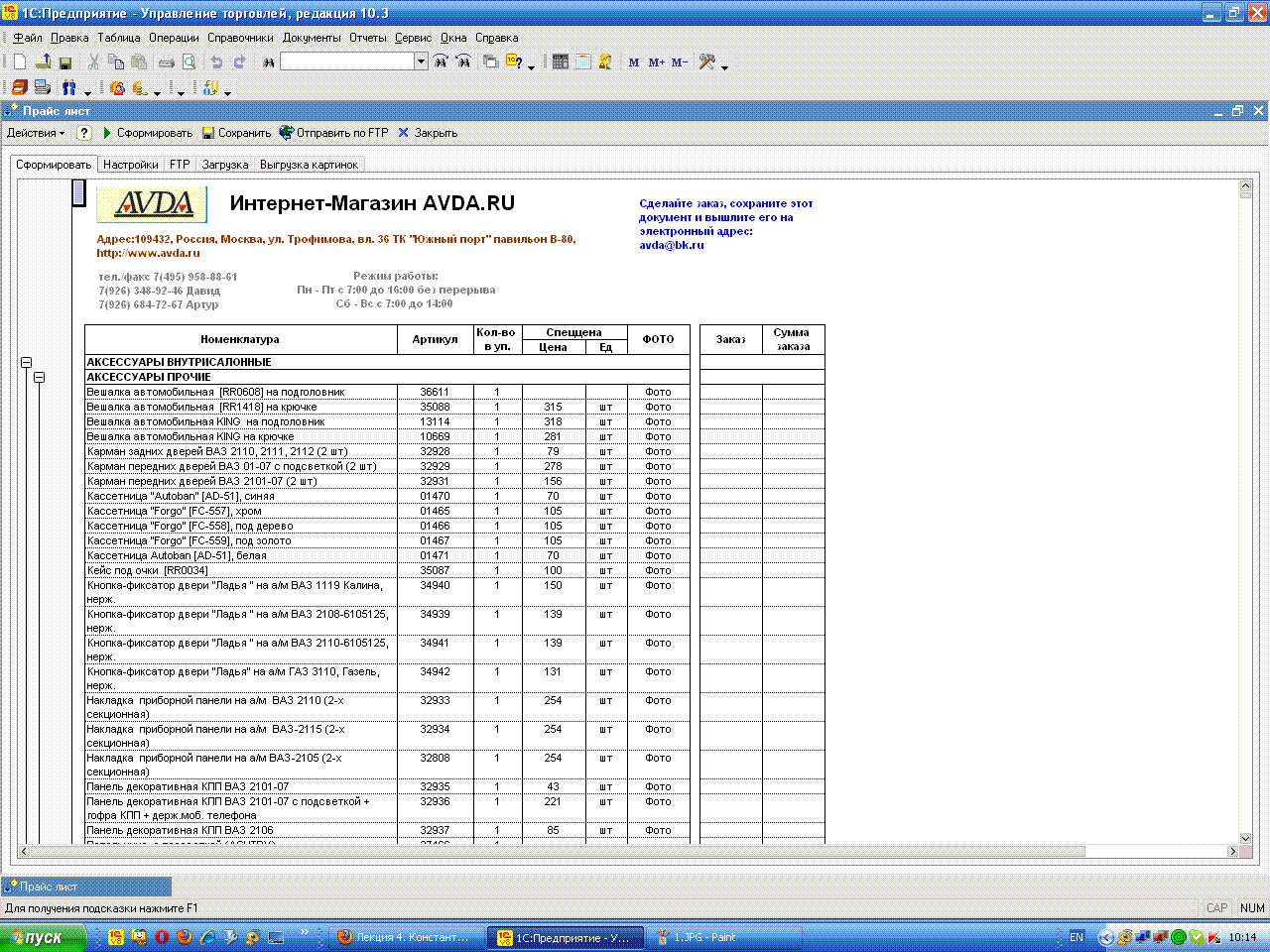The image size is (1270, 952).
Task: Click the binoculars search icon
Action: click(268, 62)
